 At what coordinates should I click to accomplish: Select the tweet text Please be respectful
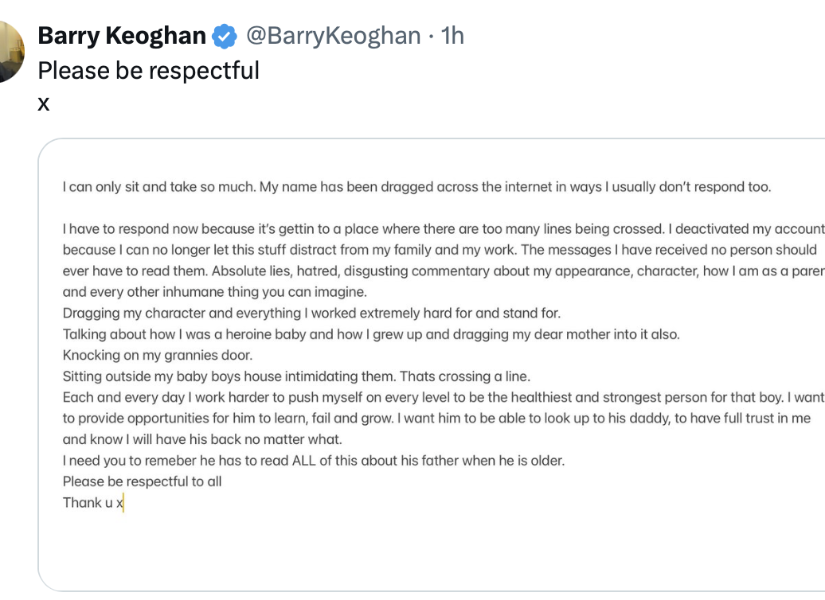pyautogui.click(x=148, y=71)
